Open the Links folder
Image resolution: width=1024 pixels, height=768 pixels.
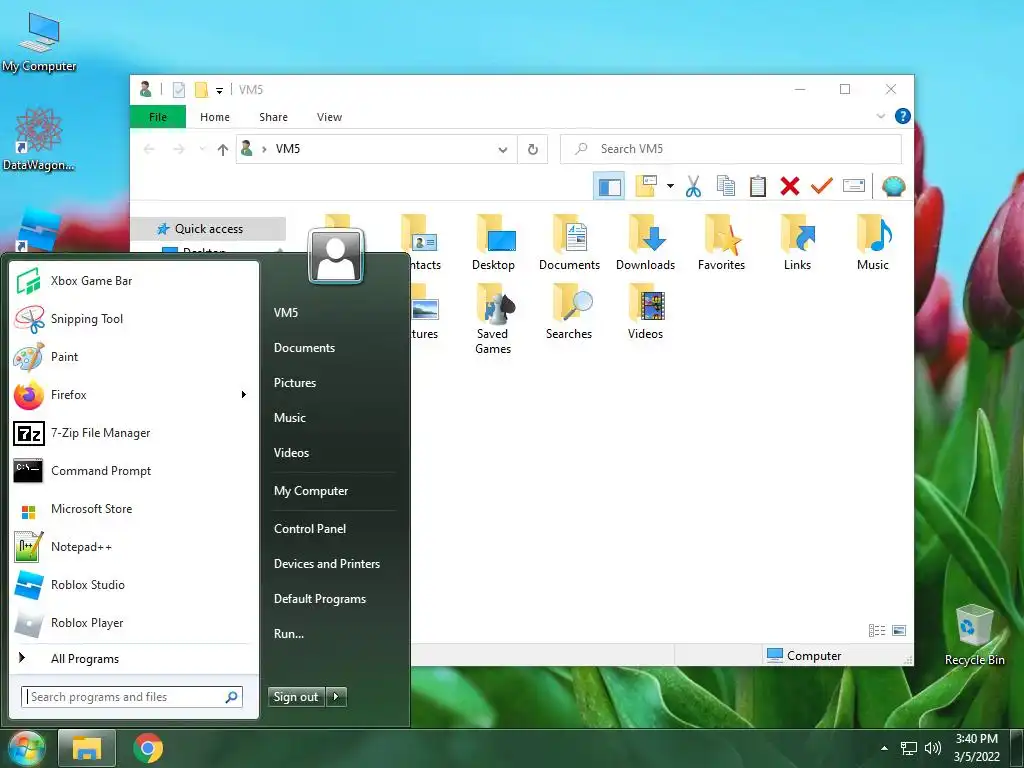pyautogui.click(x=797, y=242)
